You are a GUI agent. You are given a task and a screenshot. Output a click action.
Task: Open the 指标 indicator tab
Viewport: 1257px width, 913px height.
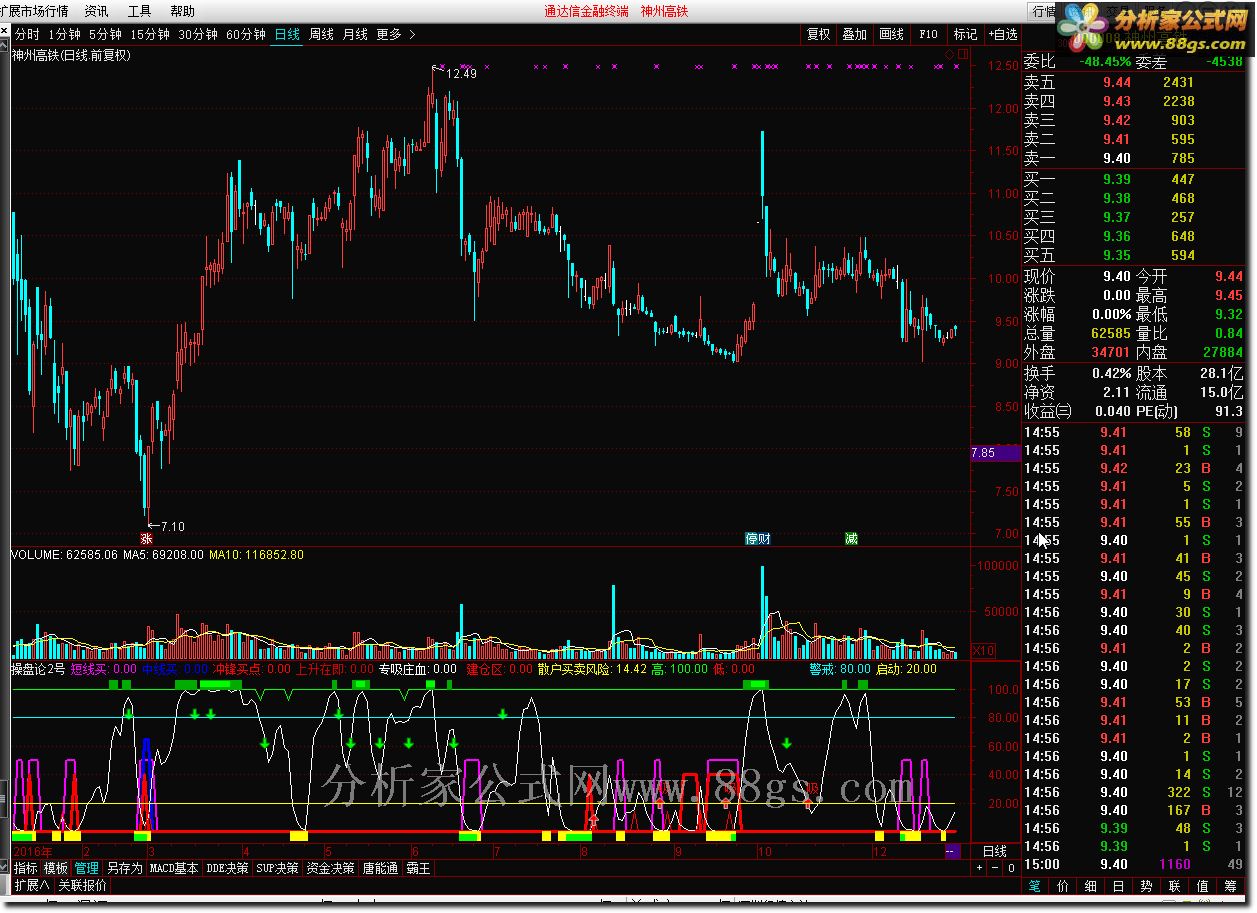coord(25,868)
